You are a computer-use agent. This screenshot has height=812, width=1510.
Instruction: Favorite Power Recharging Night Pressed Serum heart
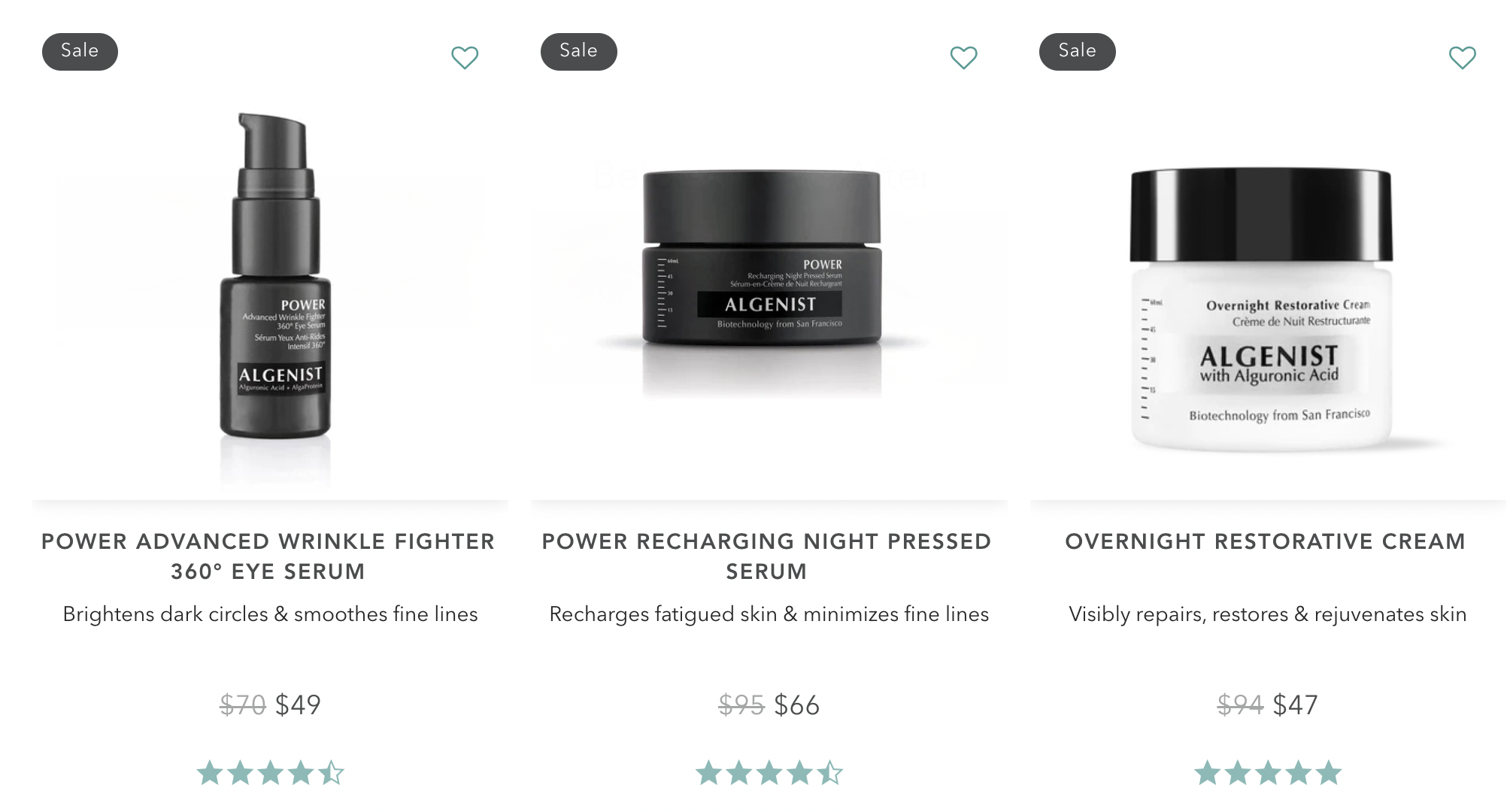(x=963, y=57)
